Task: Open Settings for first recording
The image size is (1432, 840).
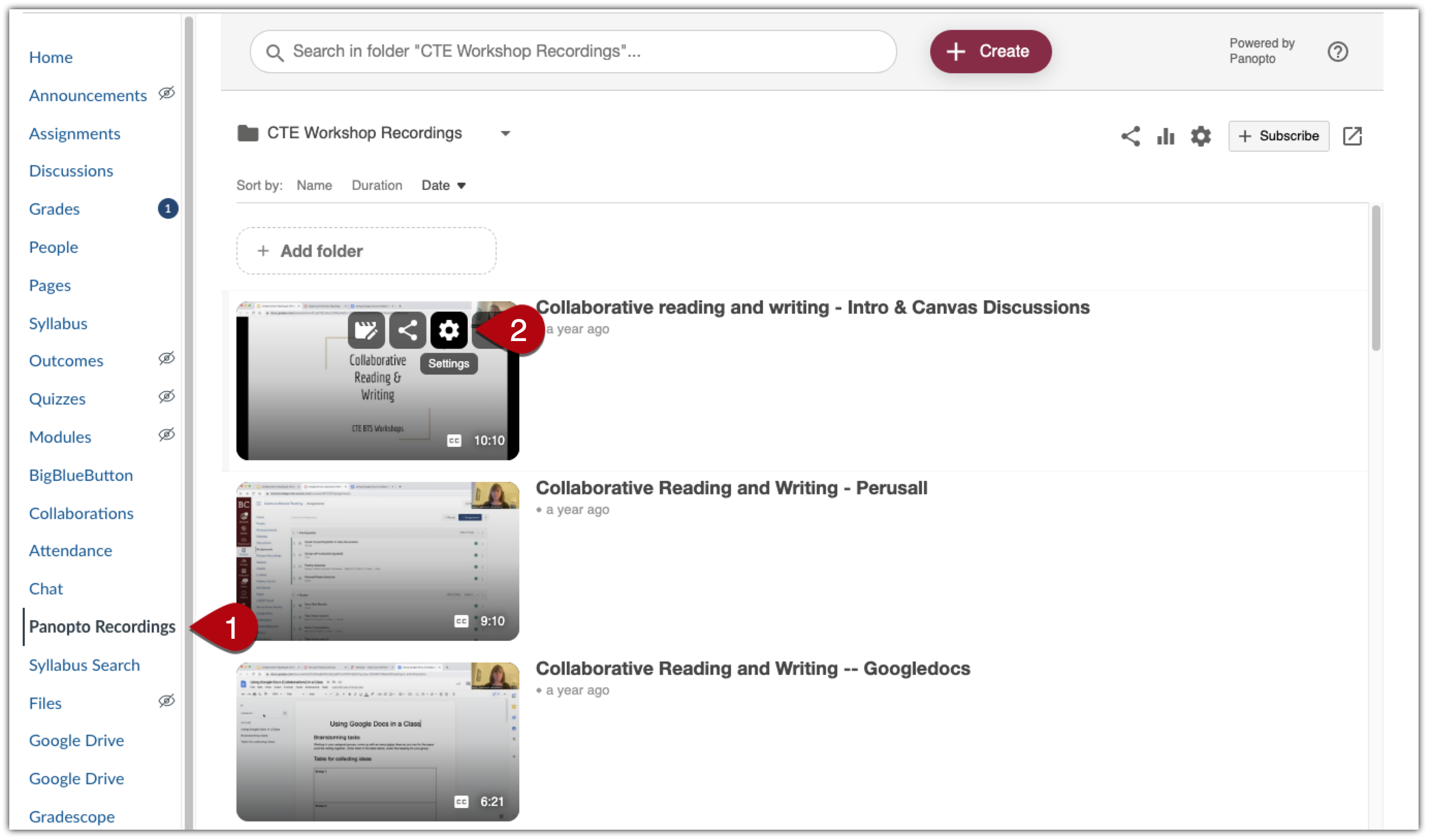Action: pyautogui.click(x=450, y=330)
